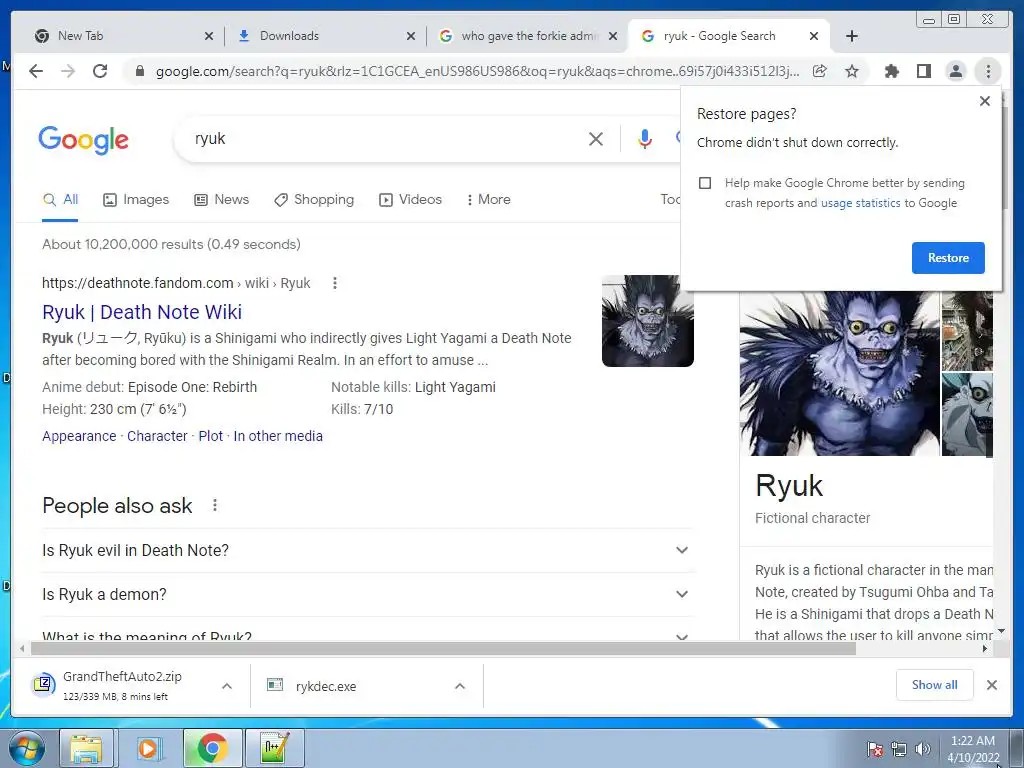Open rykdec.exe download options arrow

460,686
